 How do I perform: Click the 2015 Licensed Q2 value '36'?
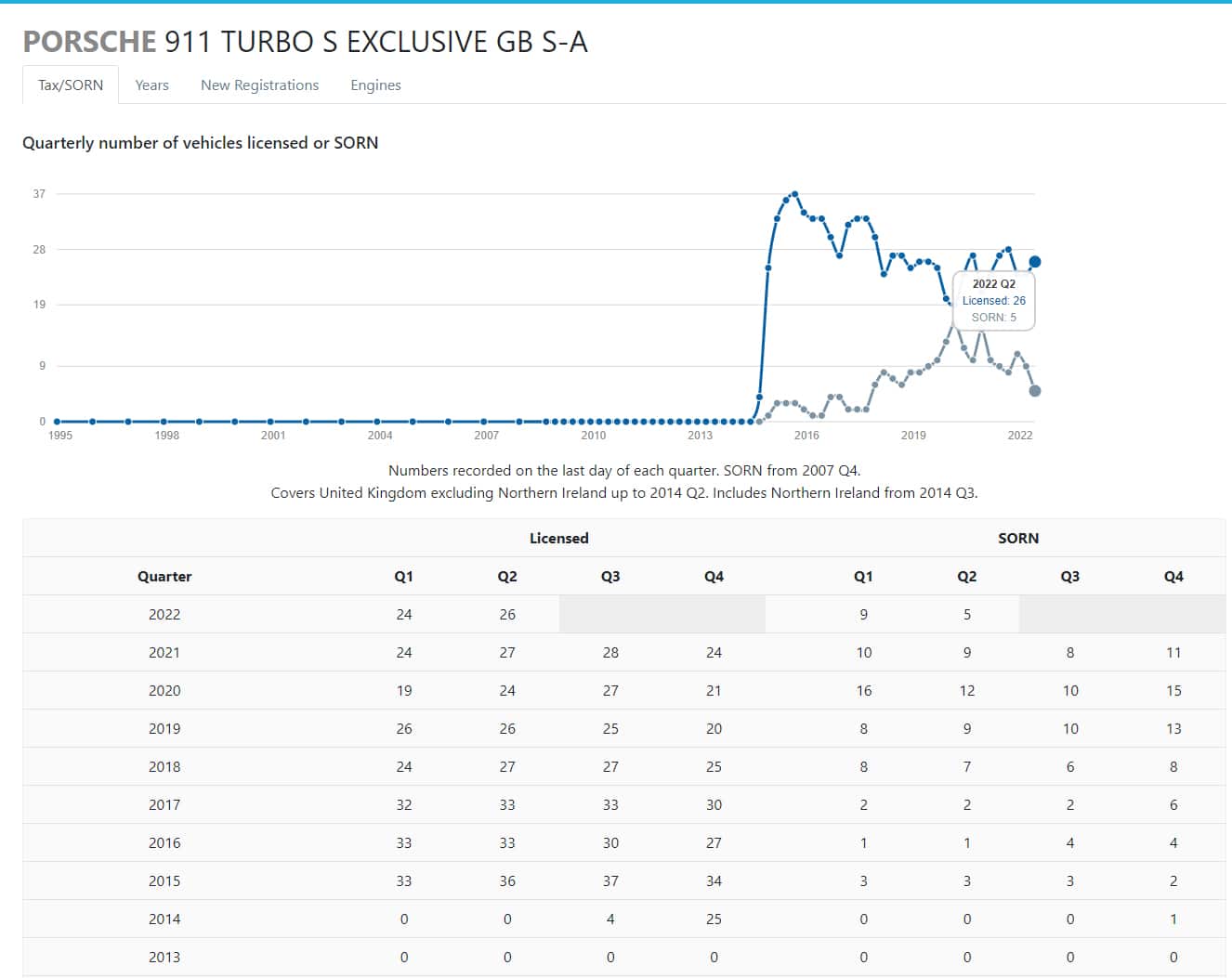point(507,880)
